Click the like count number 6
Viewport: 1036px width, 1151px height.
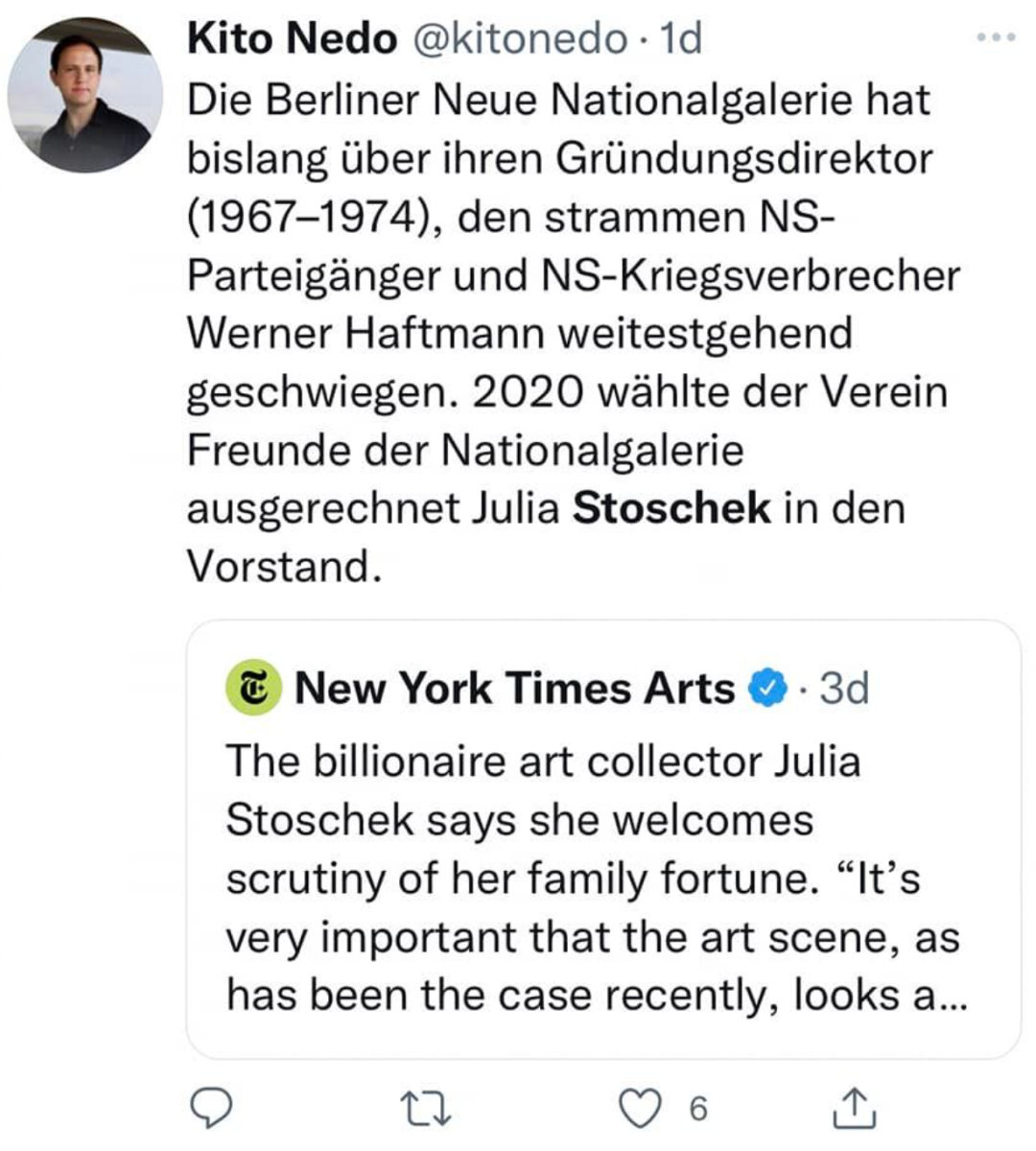pyautogui.click(x=697, y=1110)
